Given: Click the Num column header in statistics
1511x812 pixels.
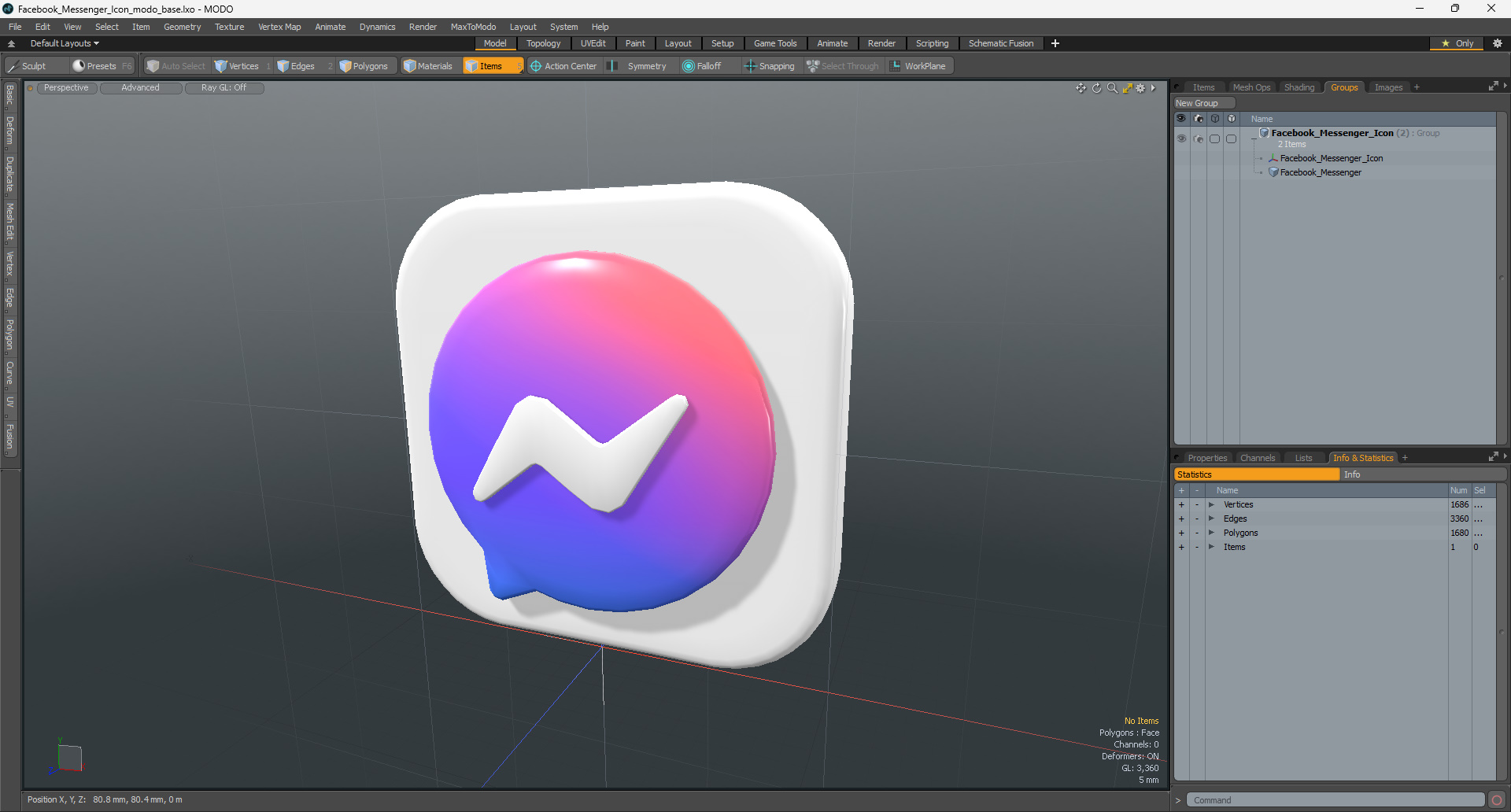Looking at the screenshot, I should tap(1459, 490).
